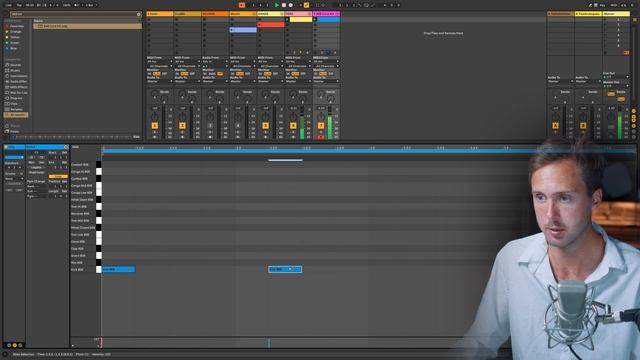
Task: Open the Instruments browser category
Action: pos(16,76)
